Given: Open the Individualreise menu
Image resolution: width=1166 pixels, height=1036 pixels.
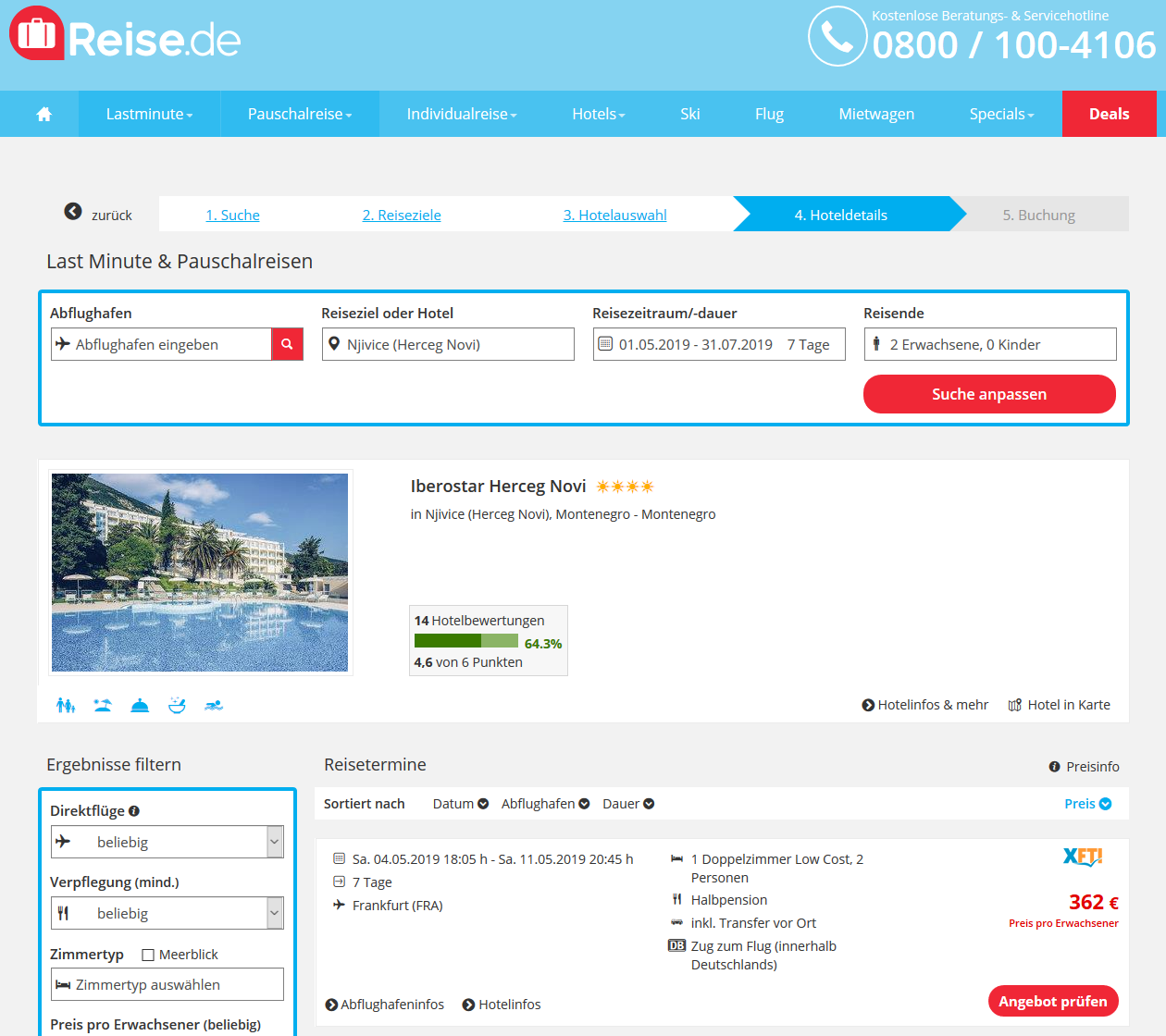Looking at the screenshot, I should (462, 114).
